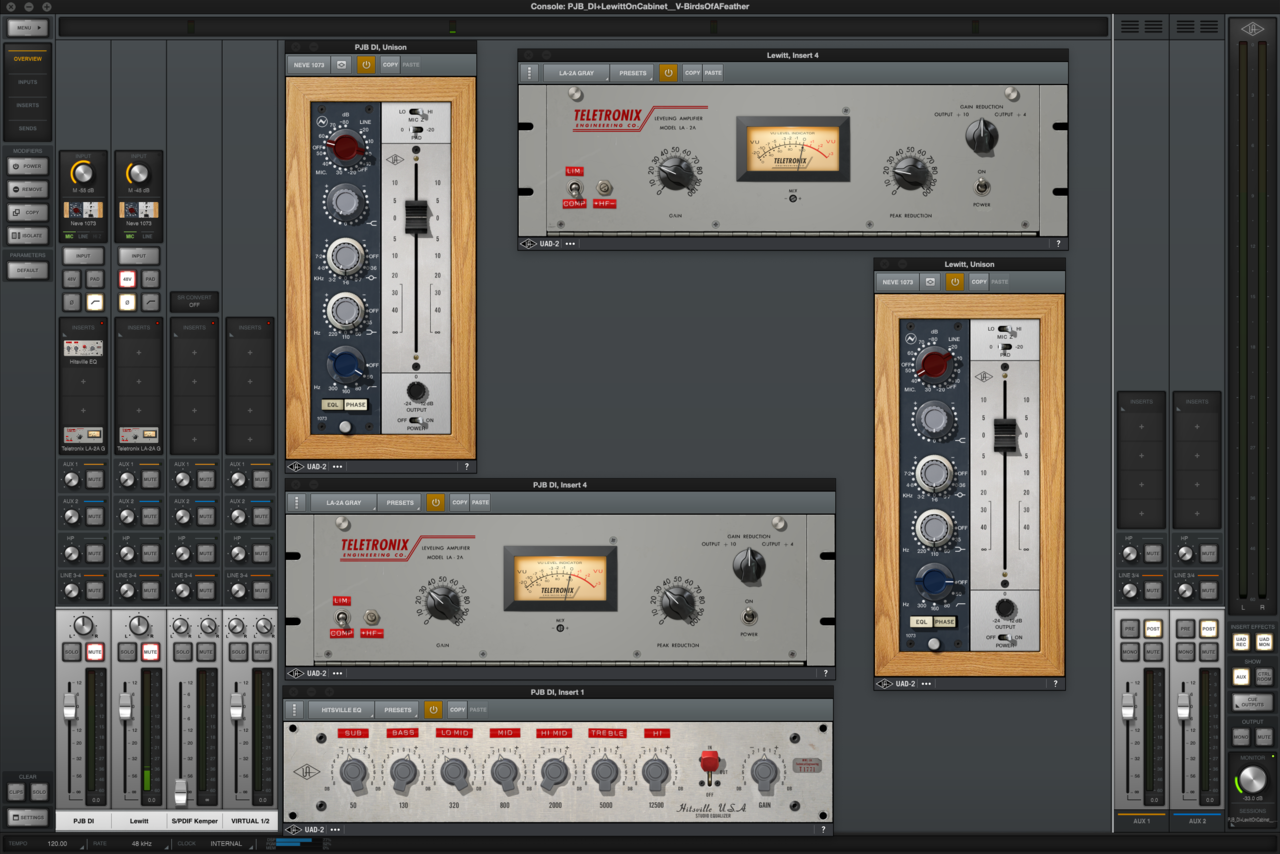Click COPY in PJB DI Unison plugin toolbar

[x=390, y=65]
